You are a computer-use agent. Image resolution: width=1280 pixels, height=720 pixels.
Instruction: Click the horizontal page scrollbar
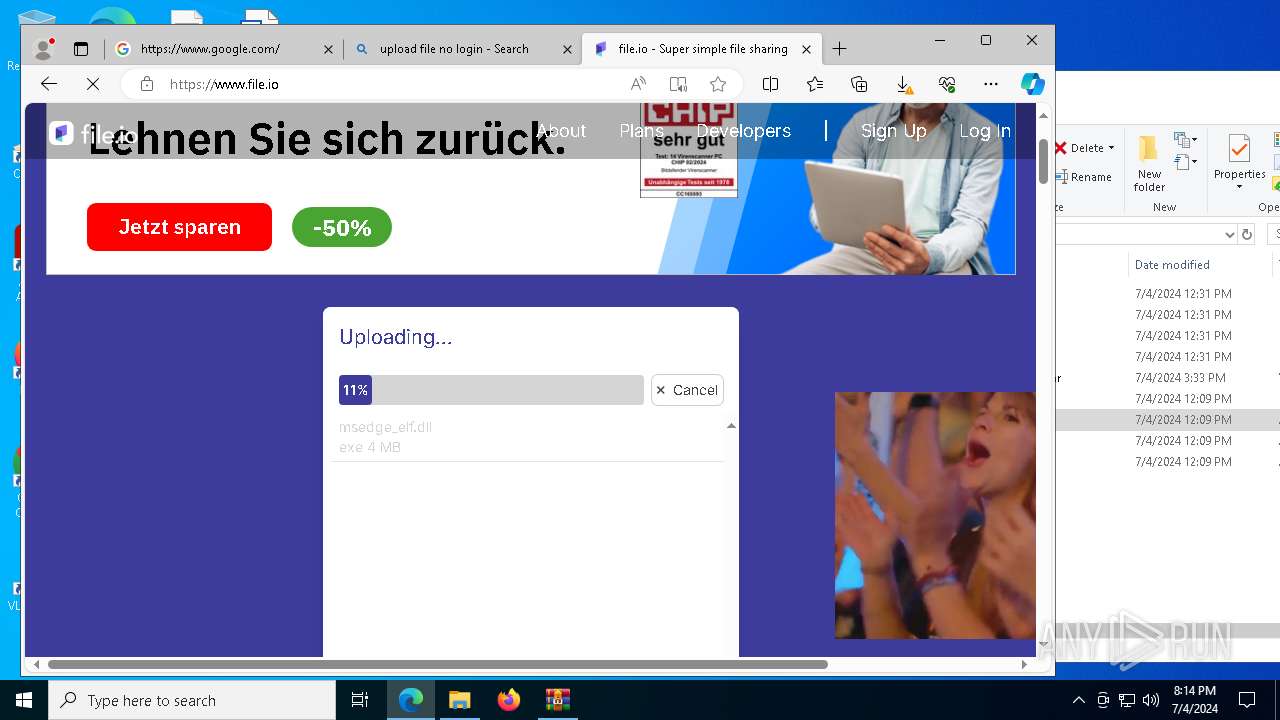tap(438, 664)
